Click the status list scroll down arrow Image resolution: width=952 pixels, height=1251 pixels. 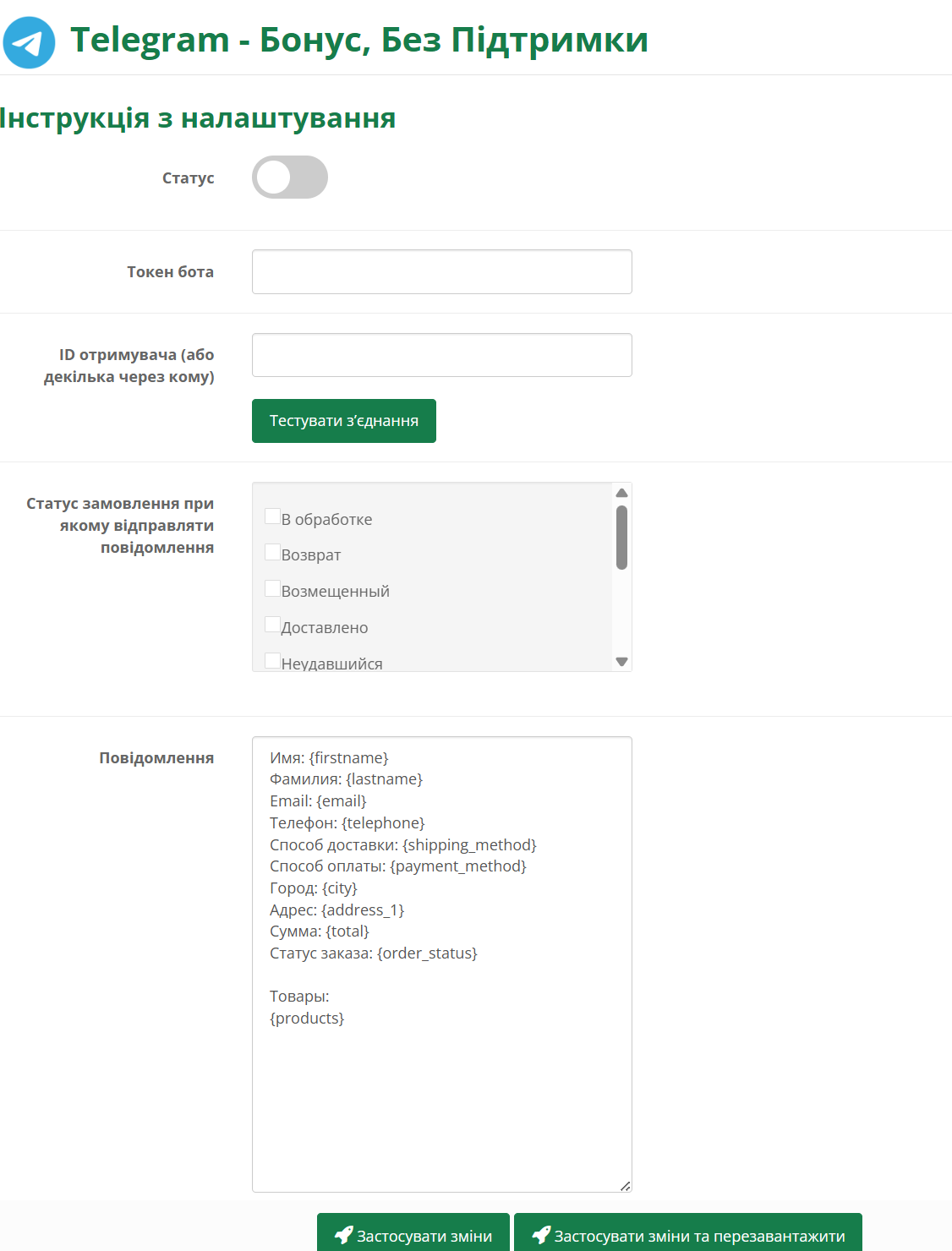(622, 662)
